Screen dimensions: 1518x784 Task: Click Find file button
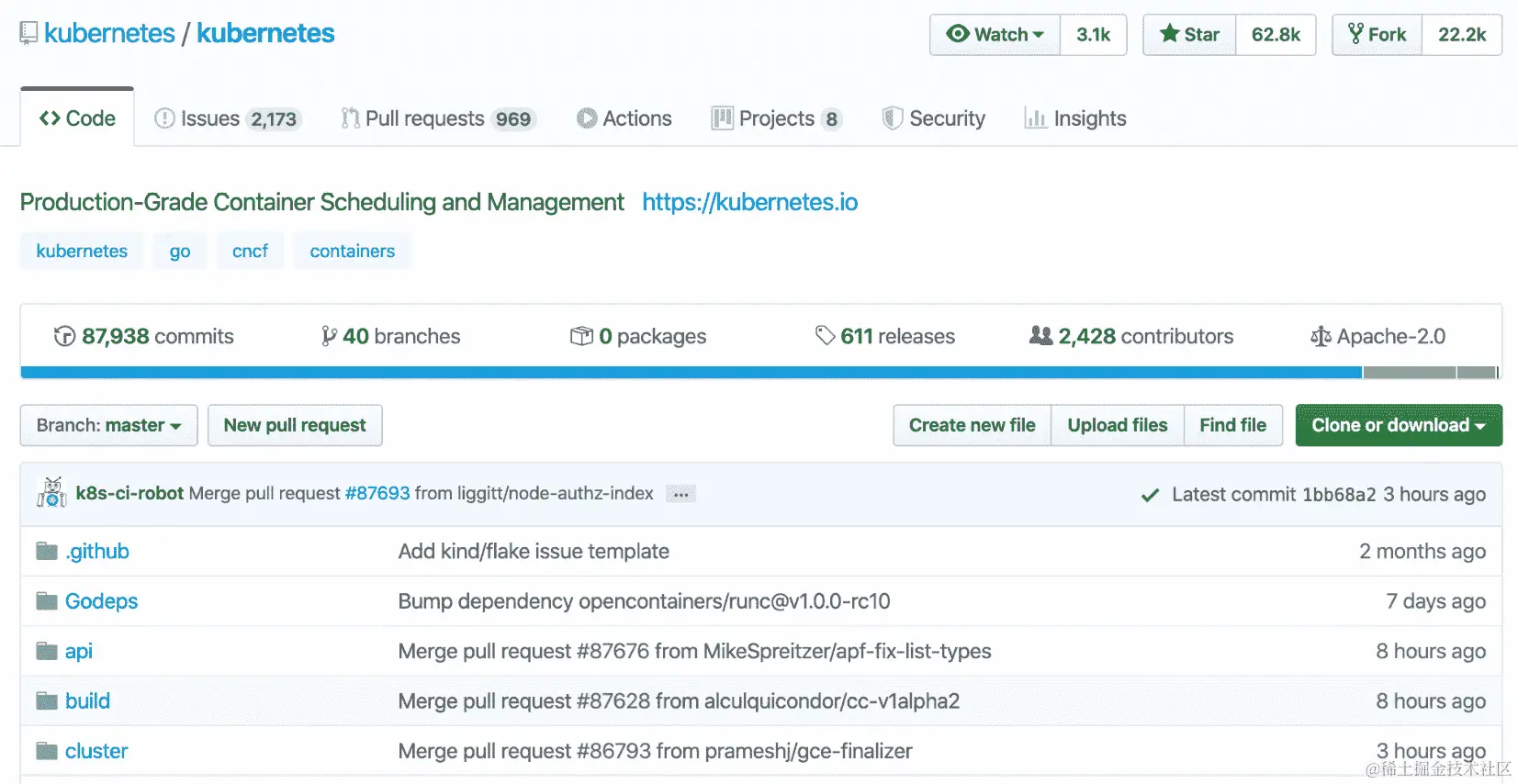point(1233,425)
